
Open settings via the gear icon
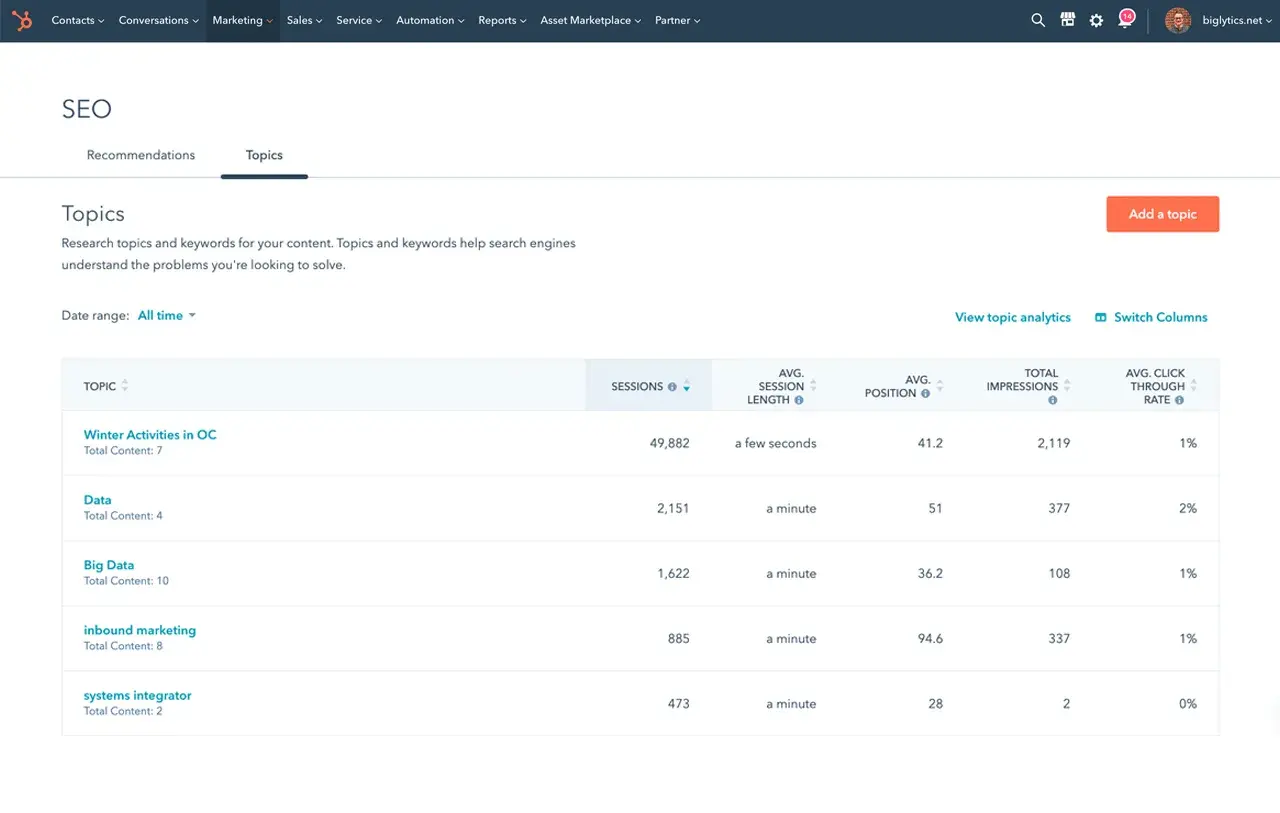coord(1096,20)
